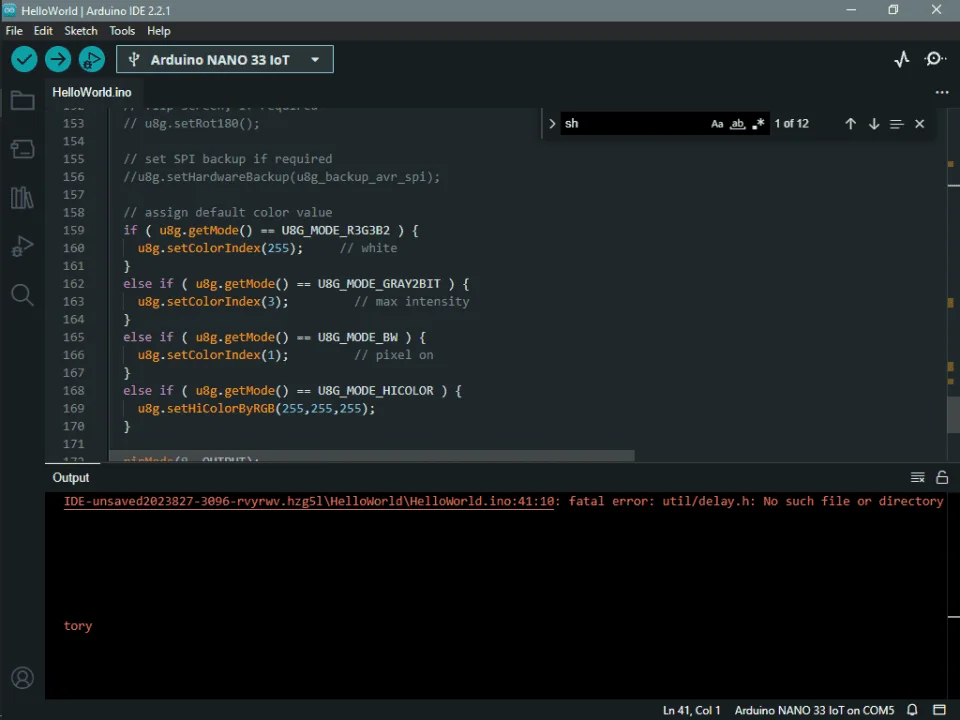
Task: Click on U8G_MODE_GRAY2BIT in the code
Action: 379,284
